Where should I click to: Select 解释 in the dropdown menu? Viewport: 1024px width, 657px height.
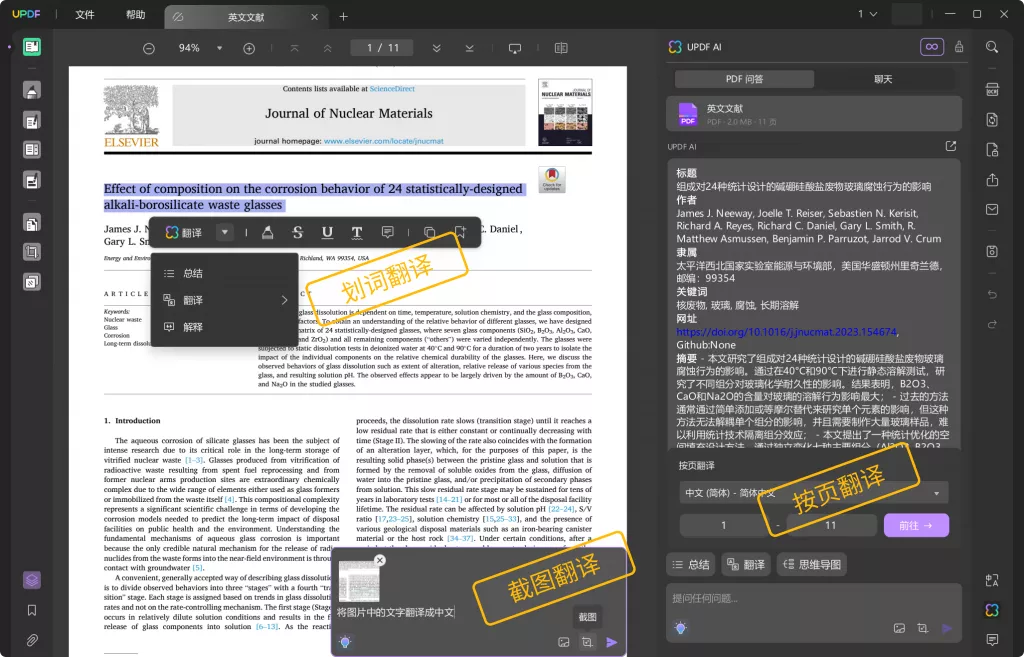click(x=225, y=327)
